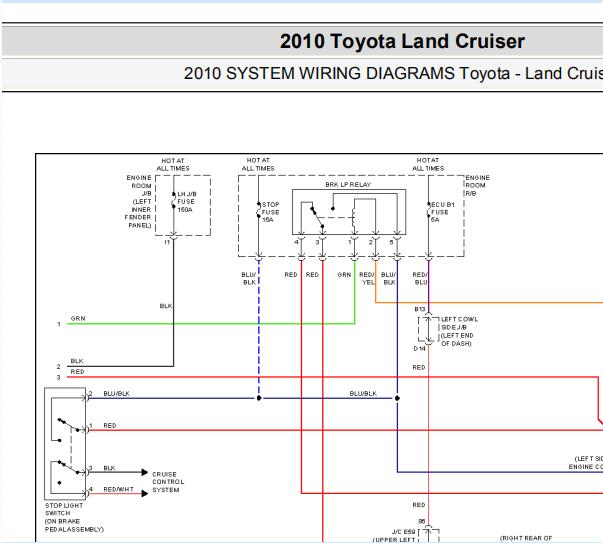Click "RED" label below connector D14
This screenshot has height=543, width=603.
click(419, 367)
